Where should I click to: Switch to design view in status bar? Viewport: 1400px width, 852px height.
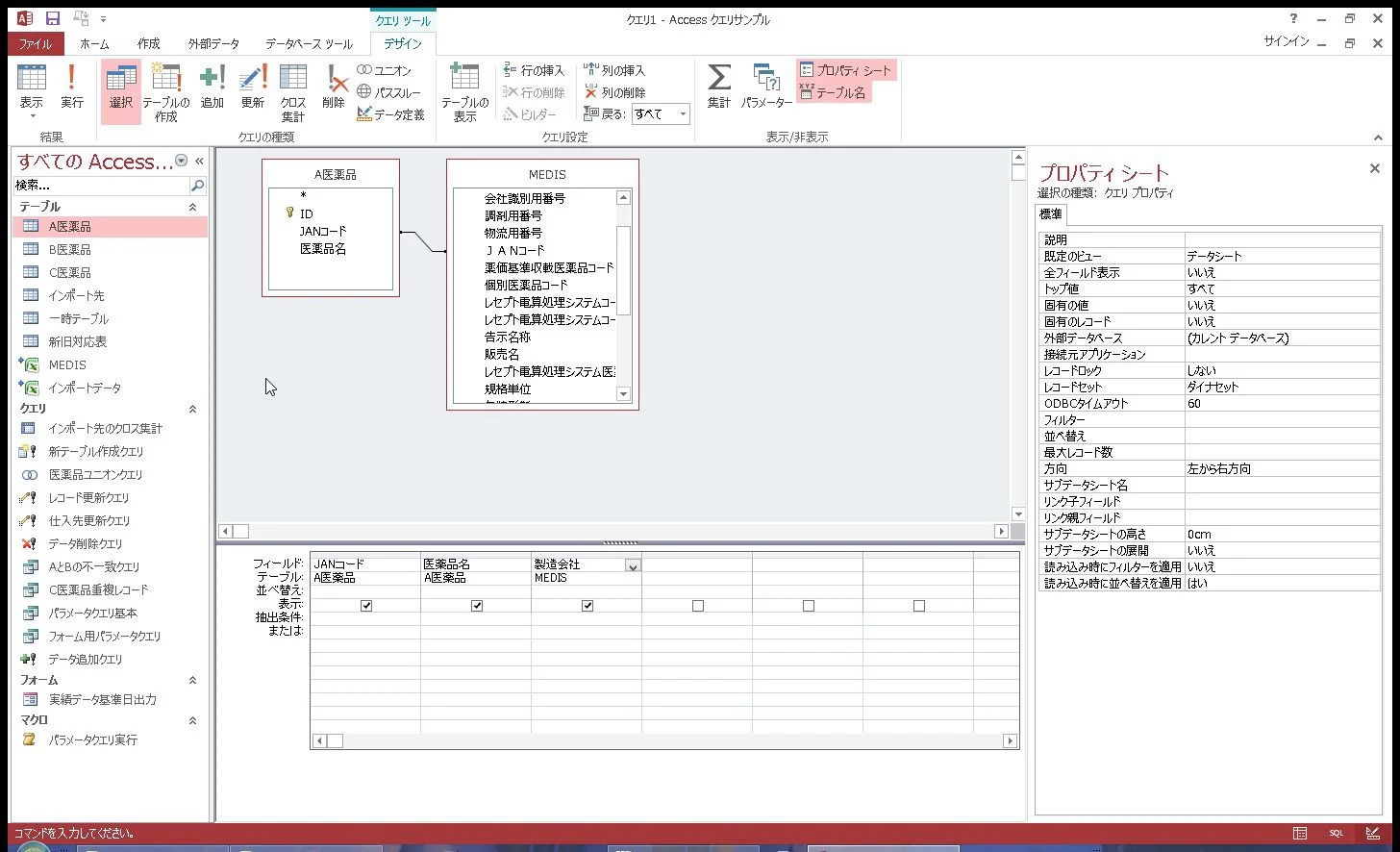coord(1373,834)
